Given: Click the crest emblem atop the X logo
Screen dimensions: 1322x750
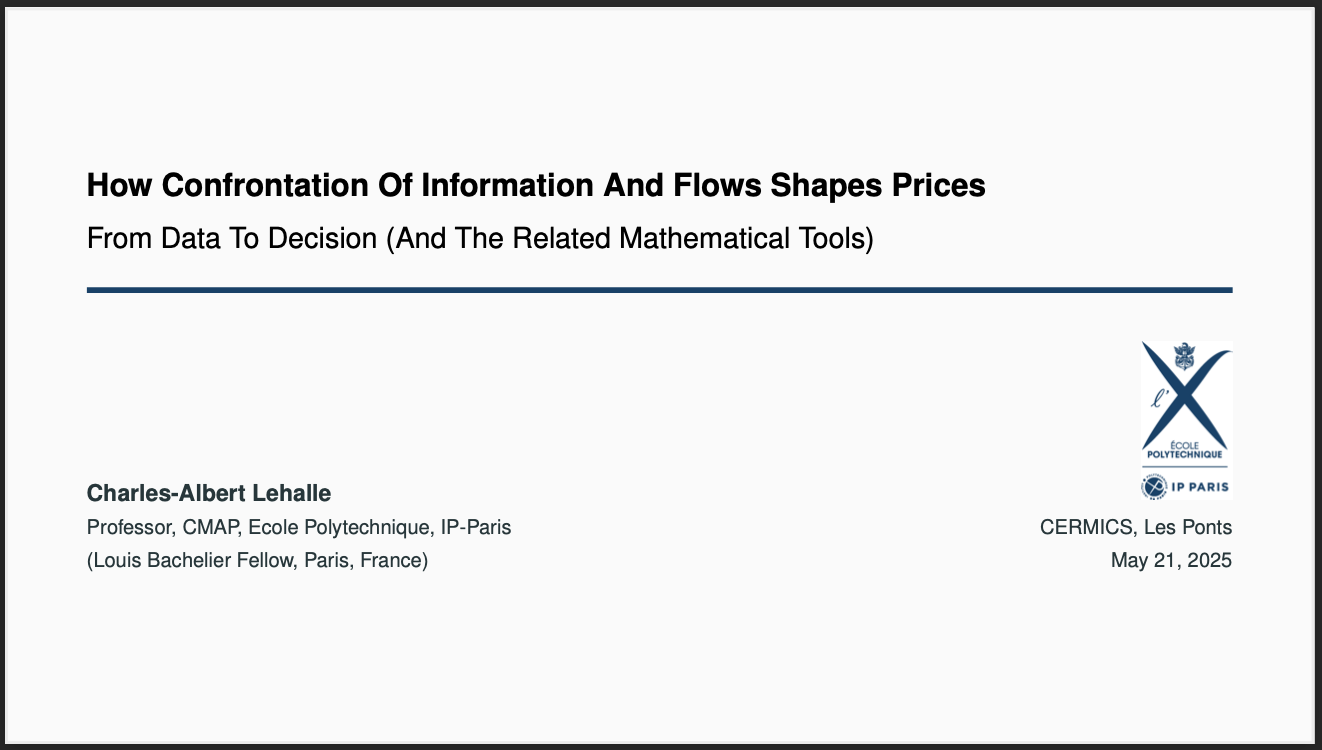Looking at the screenshot, I should (1184, 356).
